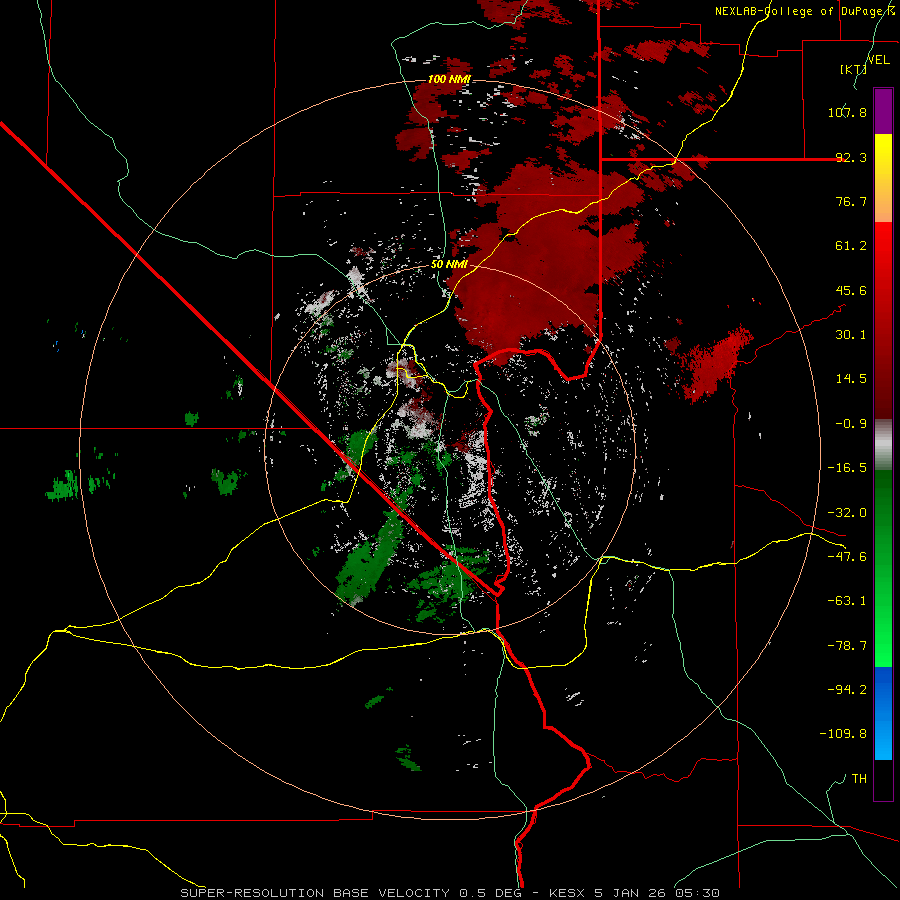
Task: Click the -32.0 velocity scale value
Action: point(847,513)
